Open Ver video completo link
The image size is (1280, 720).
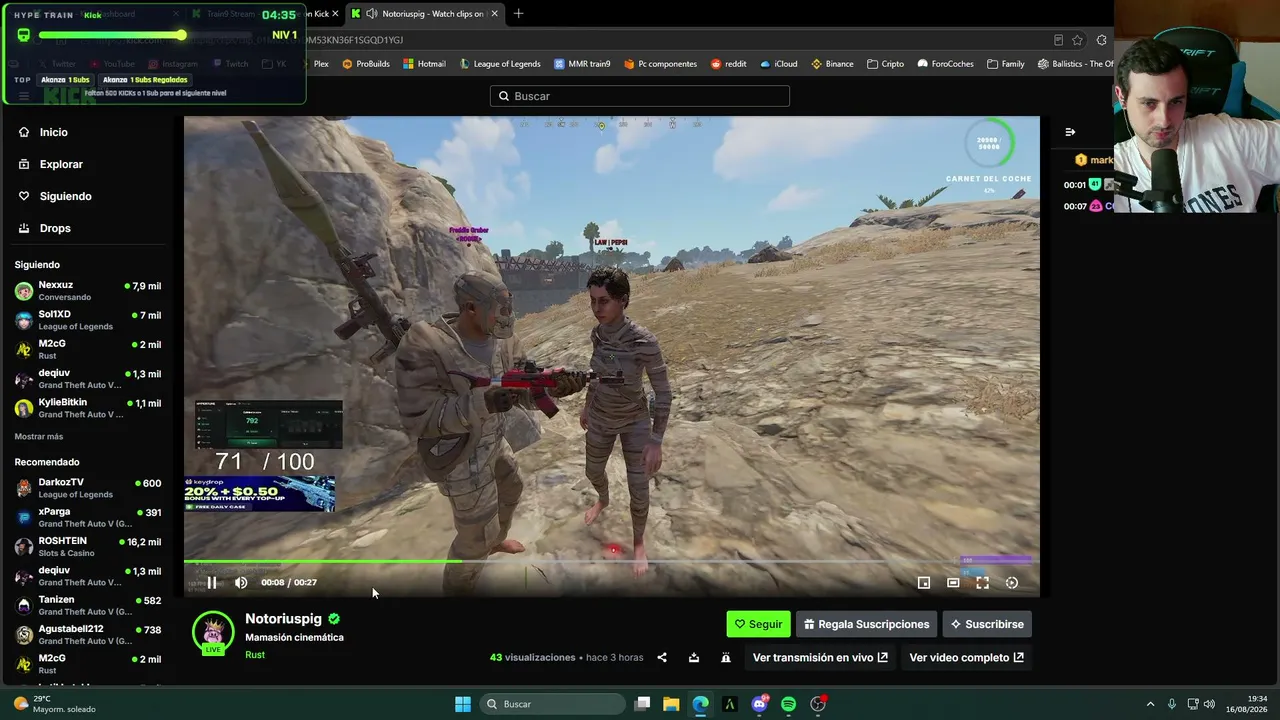click(966, 657)
